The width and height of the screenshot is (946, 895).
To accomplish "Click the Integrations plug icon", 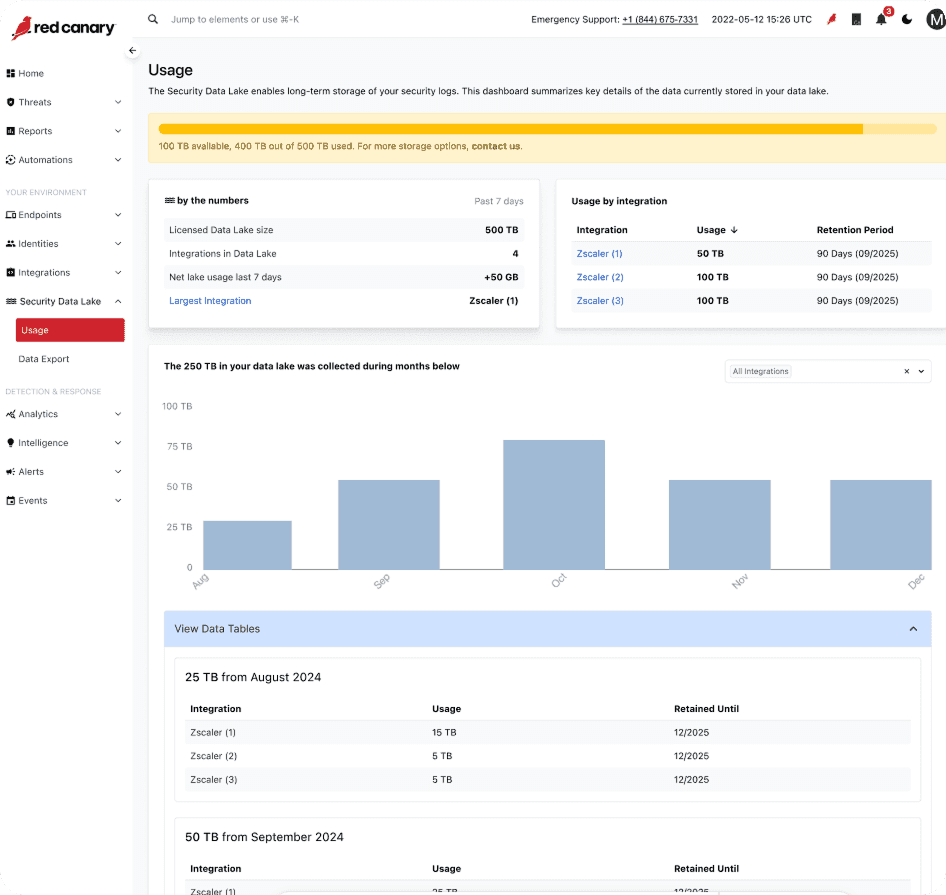I will coord(10,273).
